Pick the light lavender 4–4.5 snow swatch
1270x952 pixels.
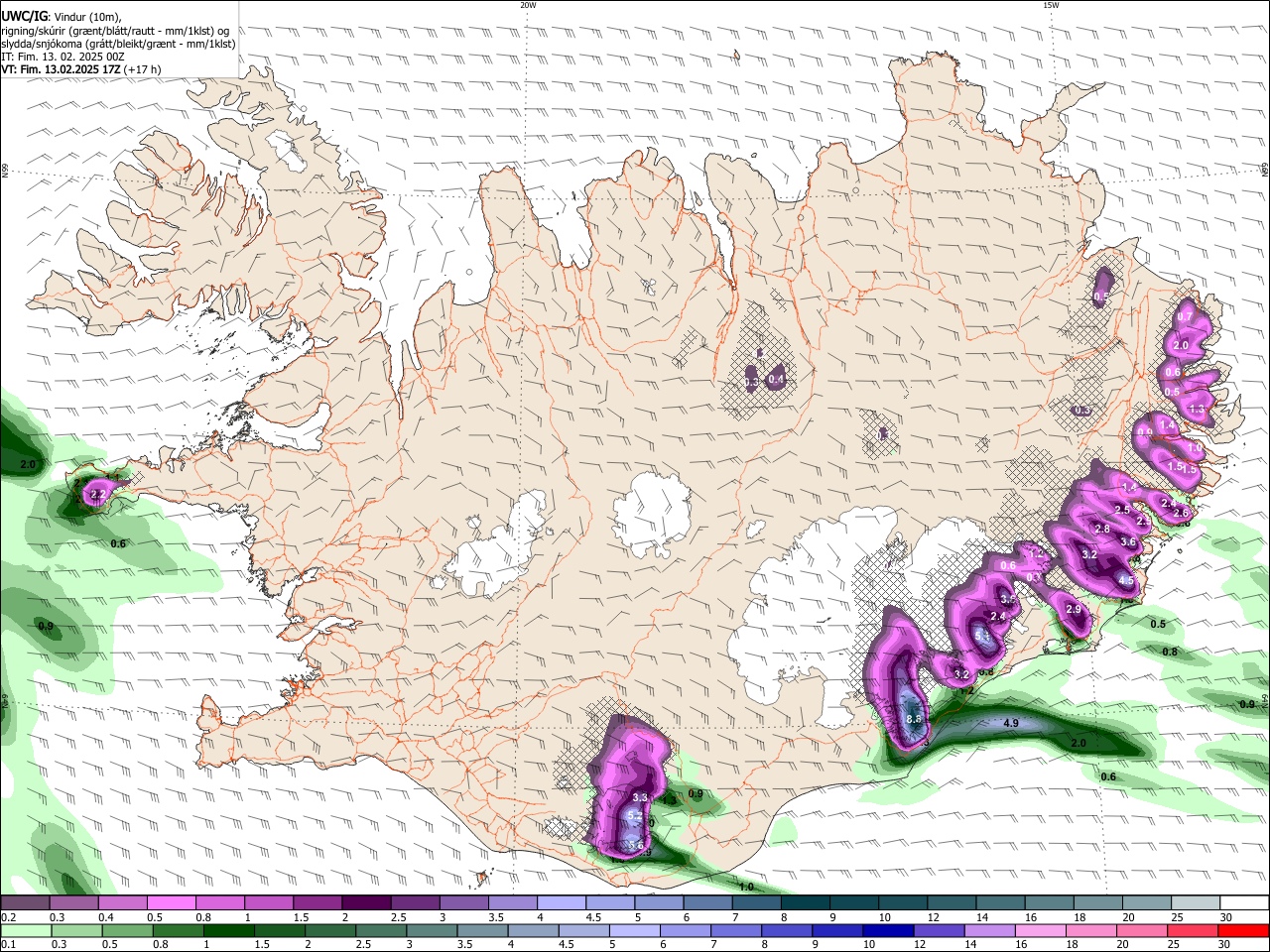point(562,902)
